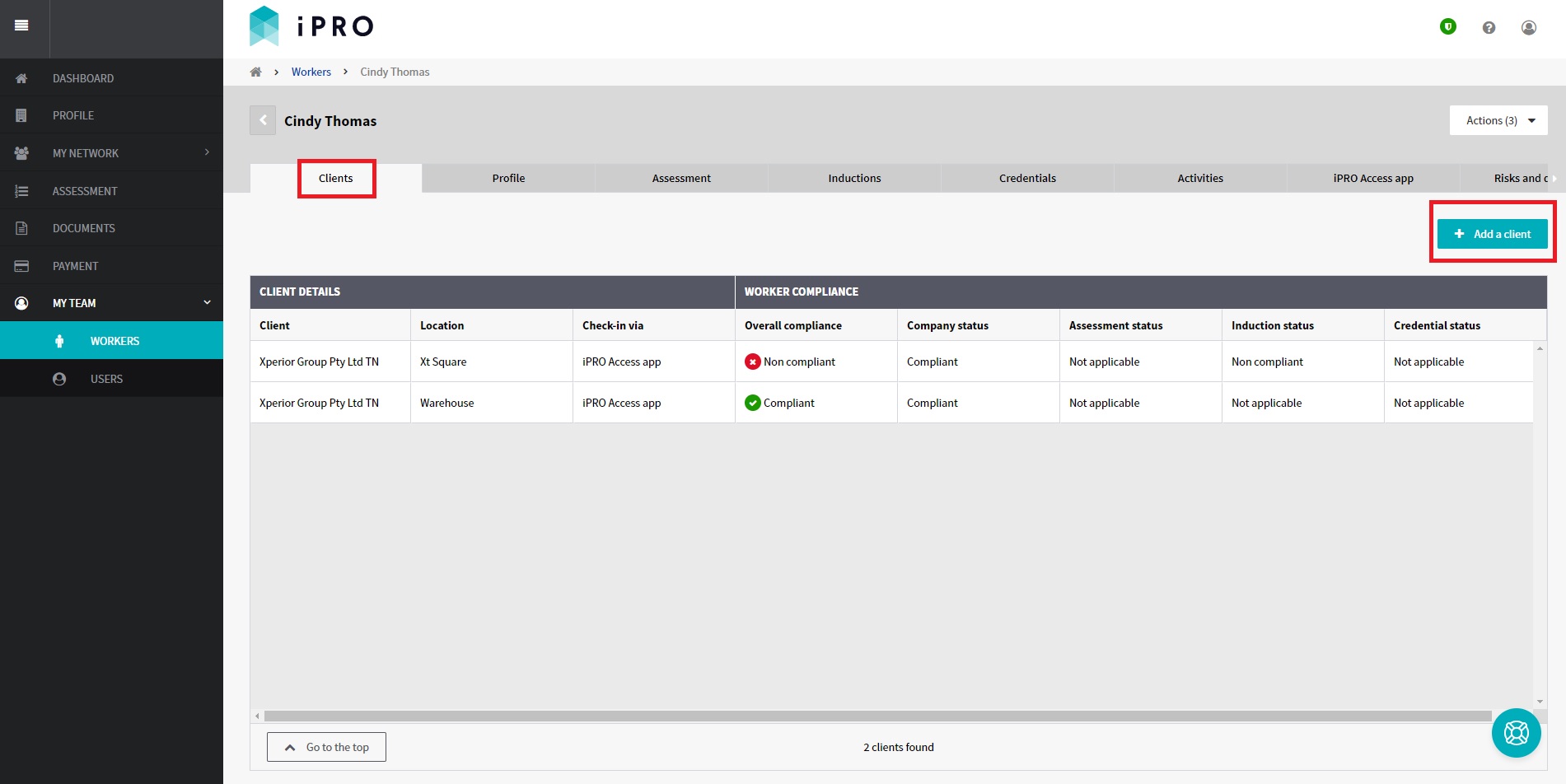The width and height of the screenshot is (1566, 784).
Task: Click Xperior Group Pty Ltd TN in Xt Square row
Action: pos(319,362)
